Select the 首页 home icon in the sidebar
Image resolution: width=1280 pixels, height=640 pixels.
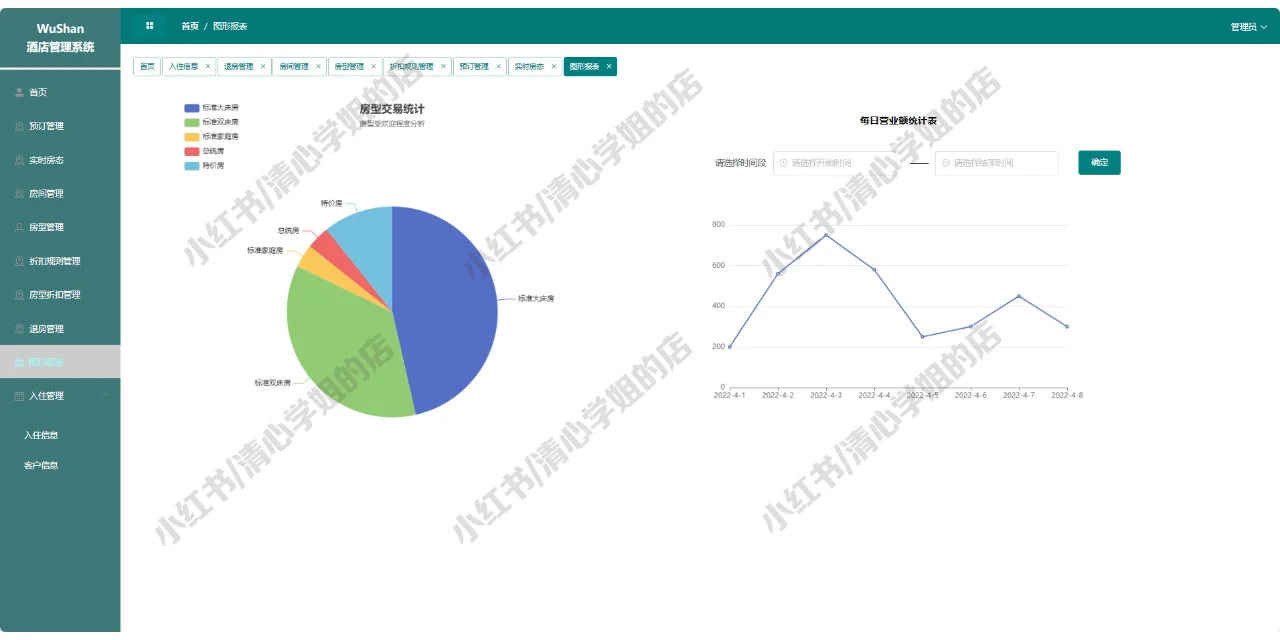click(19, 91)
